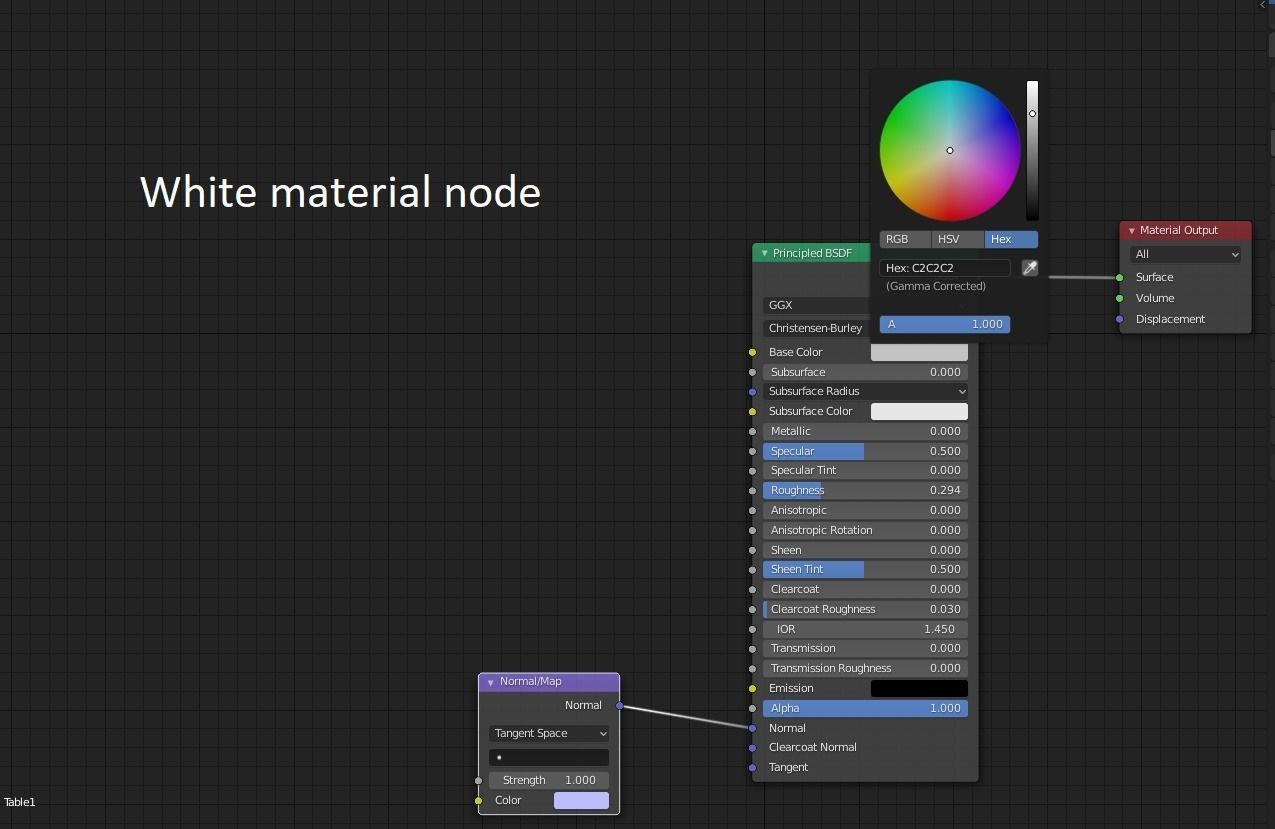Screen dimensions: 1275x829
Task: Adjust the Sheen Tint slider
Action: click(865, 569)
